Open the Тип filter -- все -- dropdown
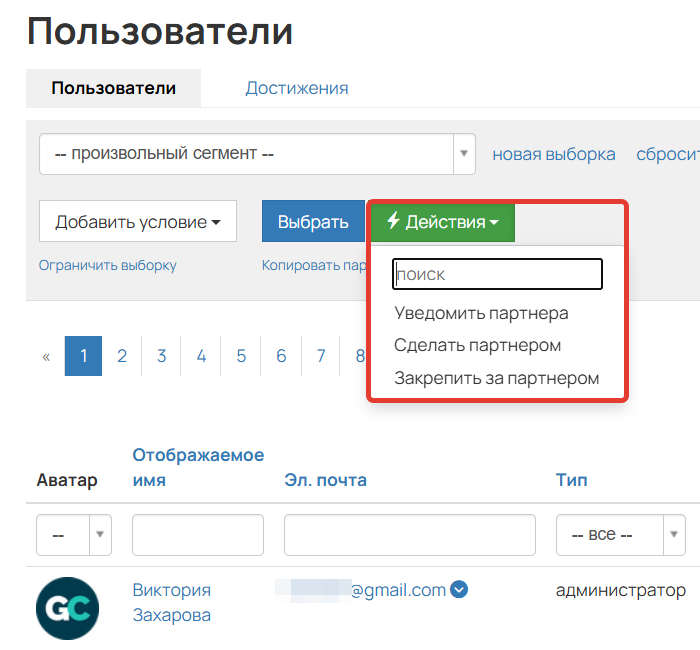 pos(621,535)
